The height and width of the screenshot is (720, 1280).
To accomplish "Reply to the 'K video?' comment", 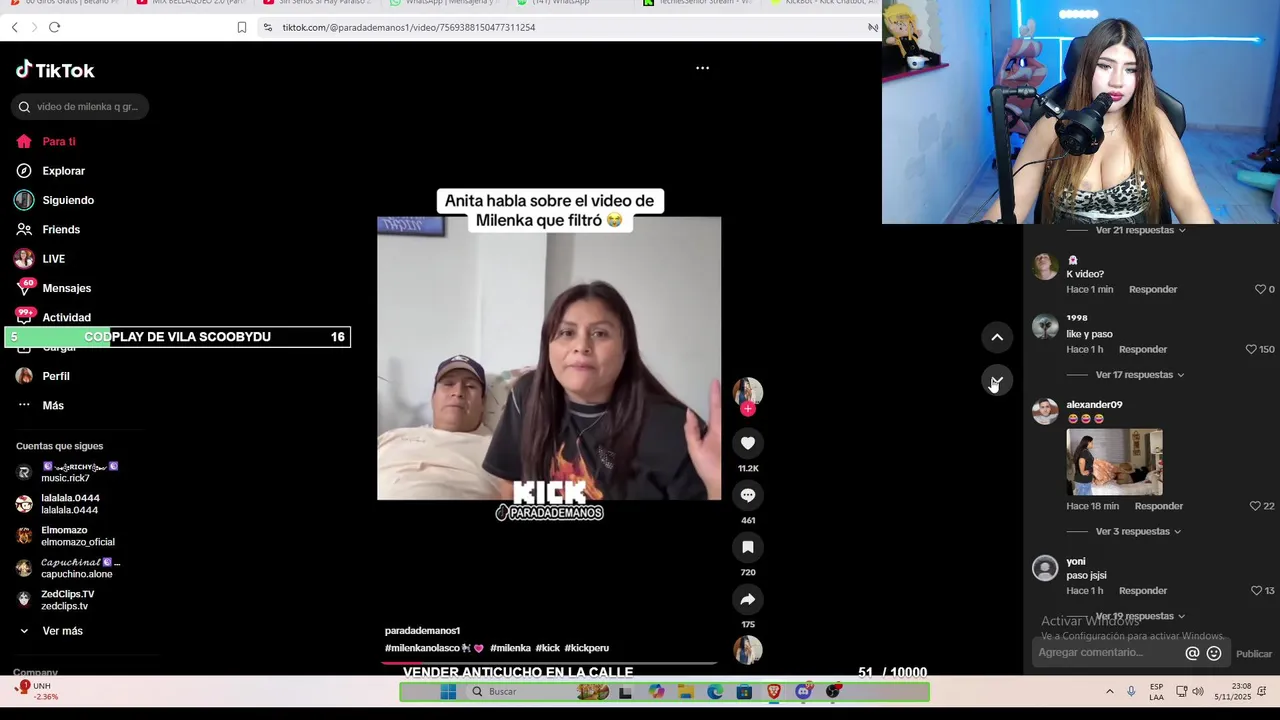I will pyautogui.click(x=1153, y=289).
